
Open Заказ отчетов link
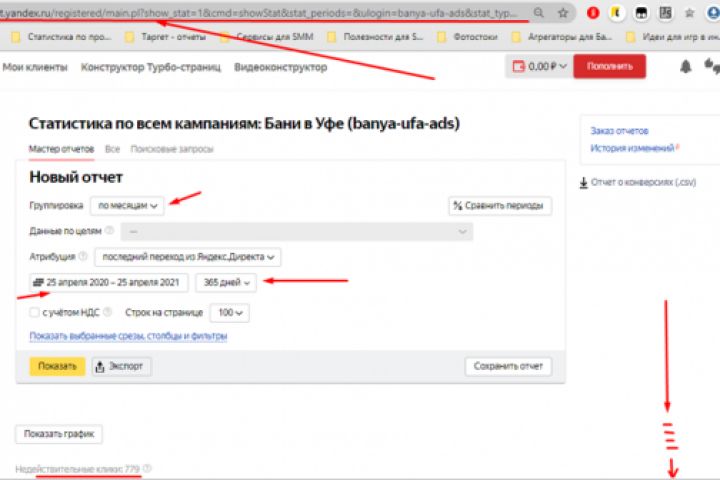(619, 131)
